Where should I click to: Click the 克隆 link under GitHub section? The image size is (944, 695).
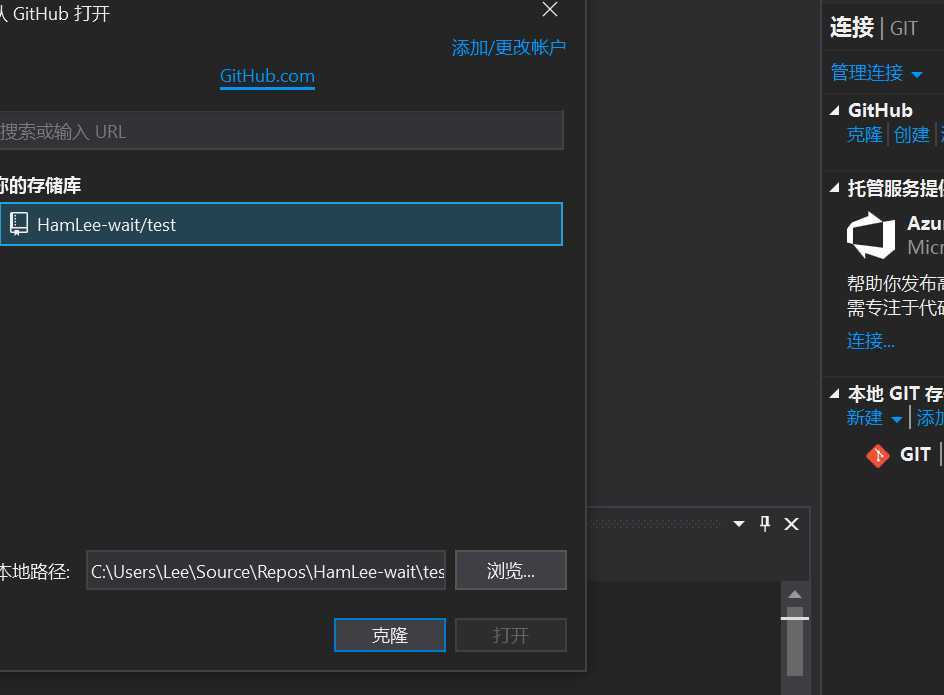(865, 134)
